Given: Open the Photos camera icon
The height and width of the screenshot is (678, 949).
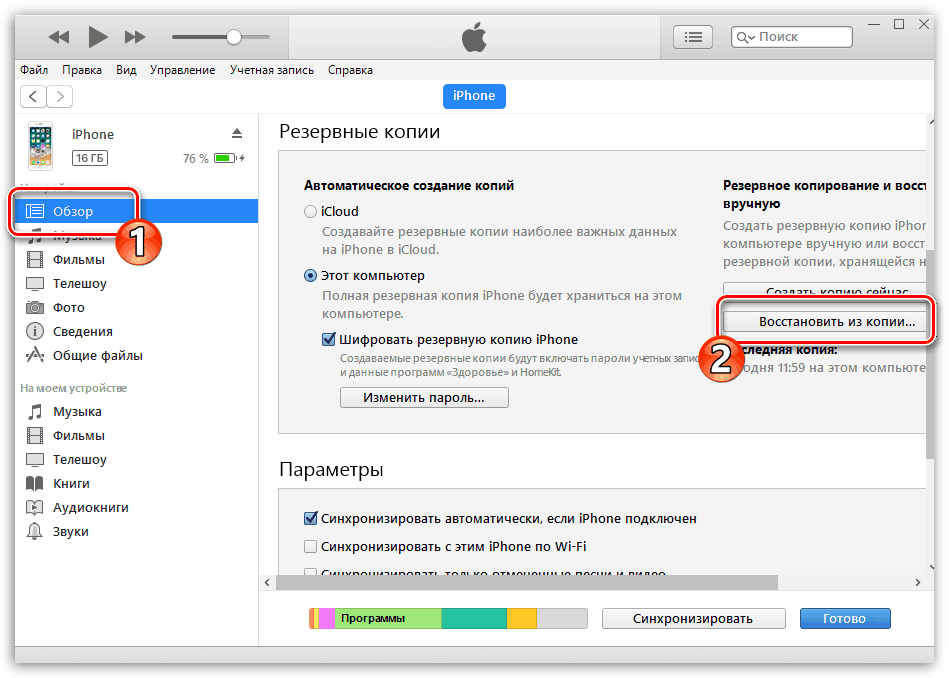Looking at the screenshot, I should click(x=36, y=308).
